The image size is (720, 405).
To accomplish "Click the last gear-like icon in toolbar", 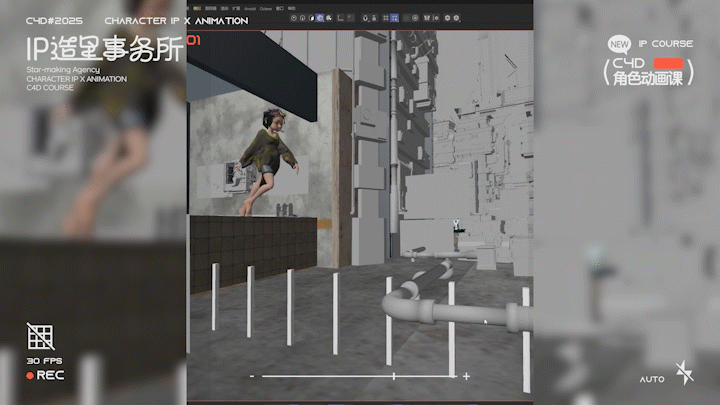I will [x=456, y=18].
